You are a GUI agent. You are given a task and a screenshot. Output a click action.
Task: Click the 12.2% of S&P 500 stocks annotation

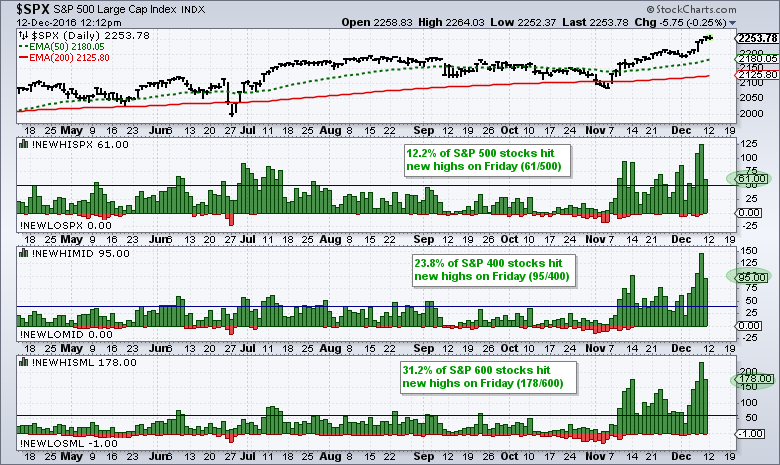487,160
